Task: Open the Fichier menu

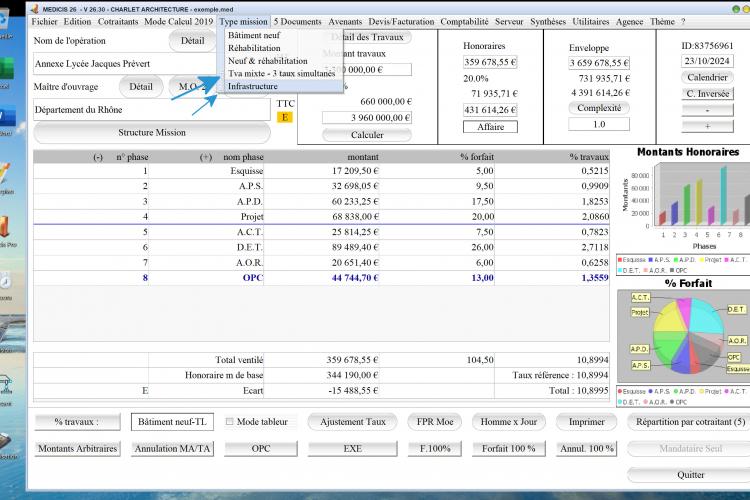Action: [x=44, y=22]
